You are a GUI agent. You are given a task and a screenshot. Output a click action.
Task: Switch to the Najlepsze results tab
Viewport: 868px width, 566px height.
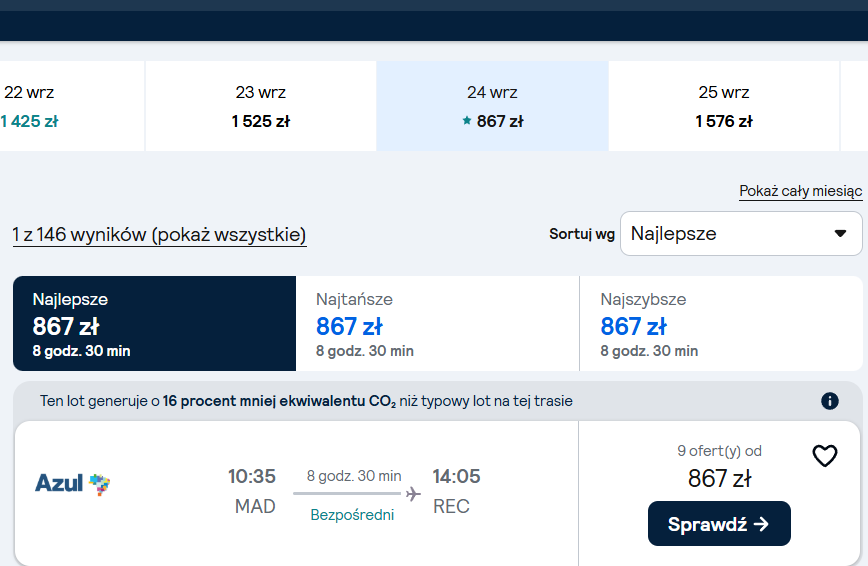coord(154,323)
